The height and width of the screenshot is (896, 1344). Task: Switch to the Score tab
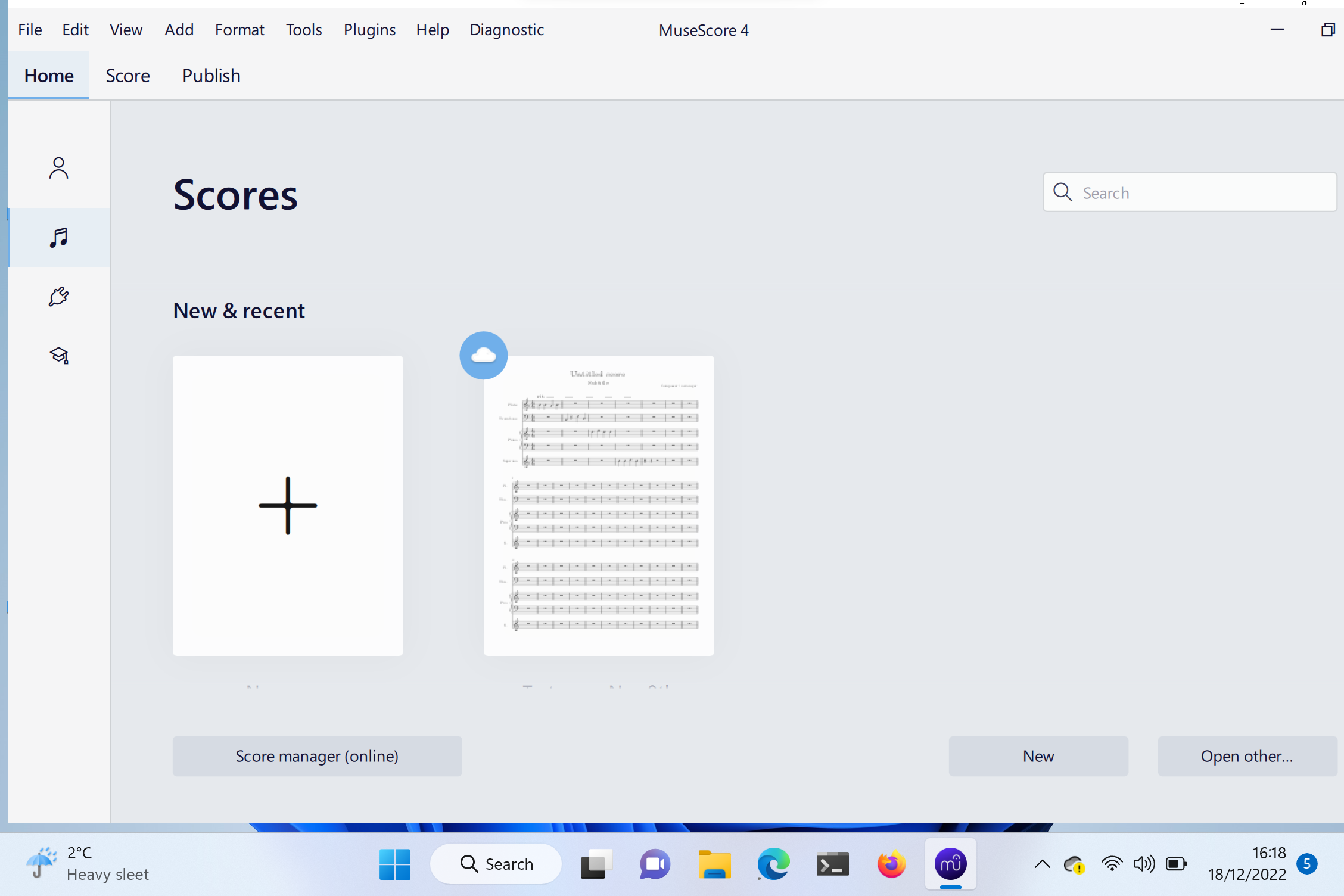tap(127, 75)
